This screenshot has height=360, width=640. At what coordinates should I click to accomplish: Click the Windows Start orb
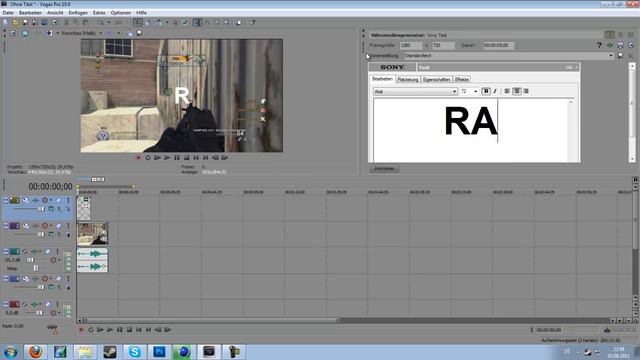pyautogui.click(x=10, y=351)
